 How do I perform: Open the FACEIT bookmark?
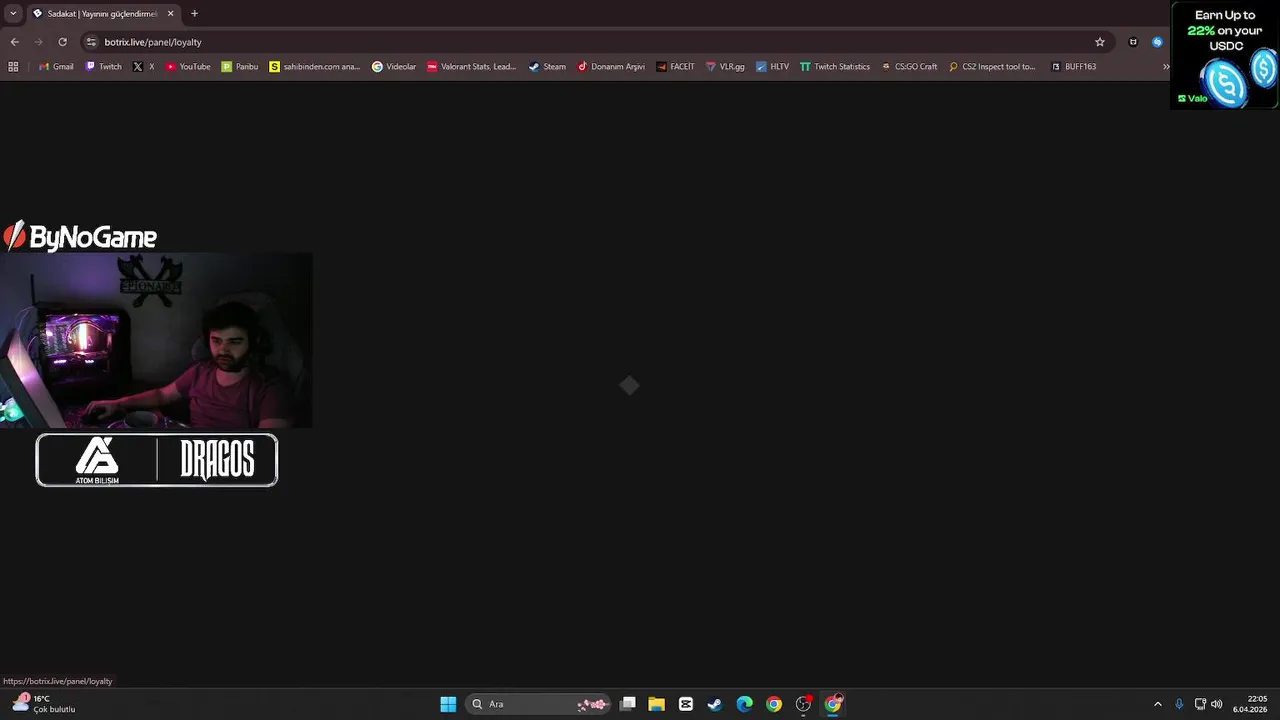click(x=675, y=67)
